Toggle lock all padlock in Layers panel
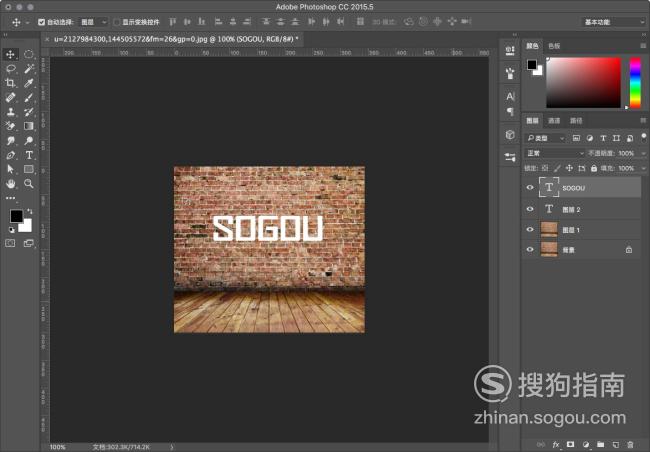The width and height of the screenshot is (650, 452). click(594, 168)
